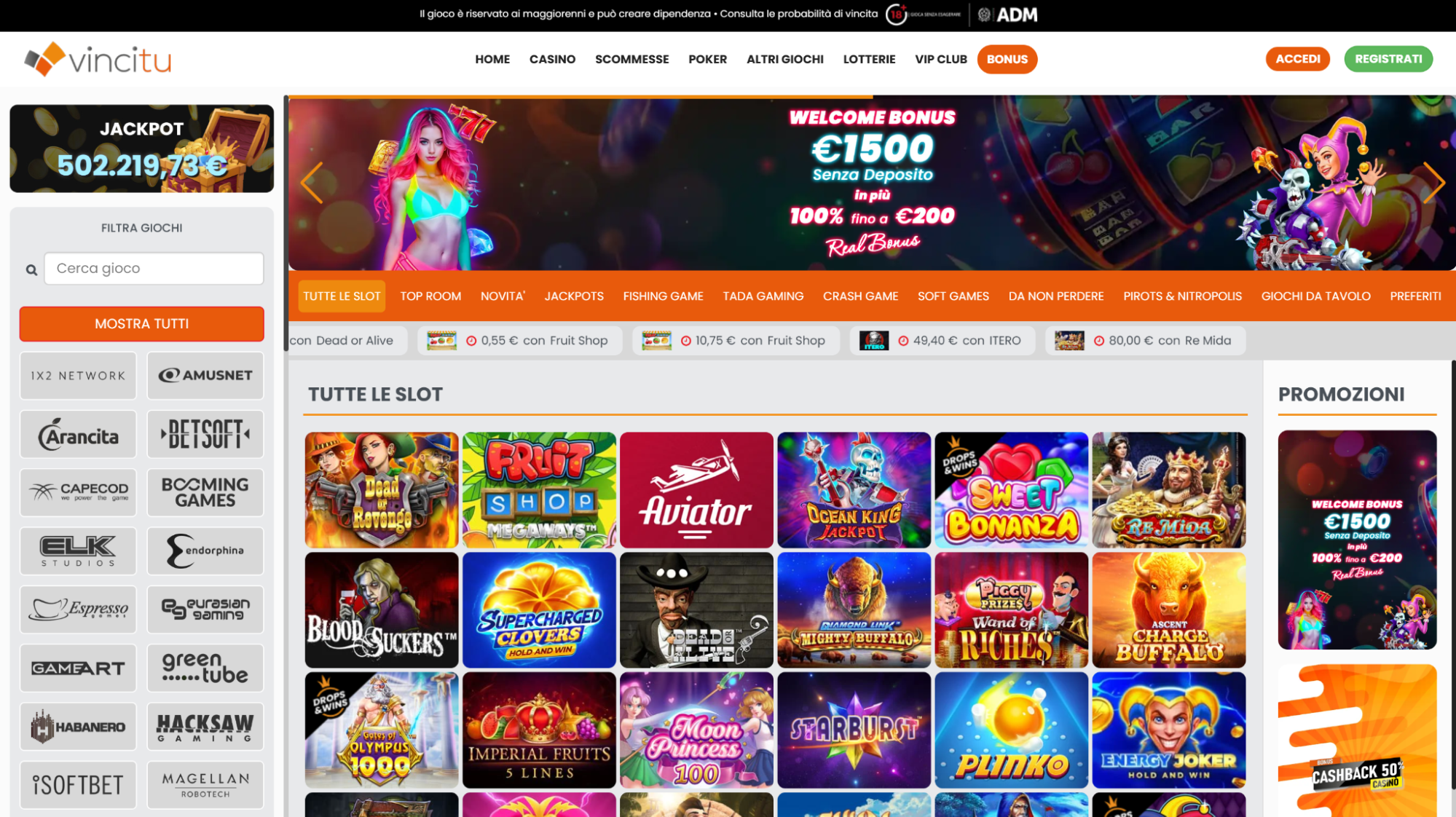Select the Hacksaw Gaming provider
Viewport: 1456px width, 817px height.
(205, 727)
